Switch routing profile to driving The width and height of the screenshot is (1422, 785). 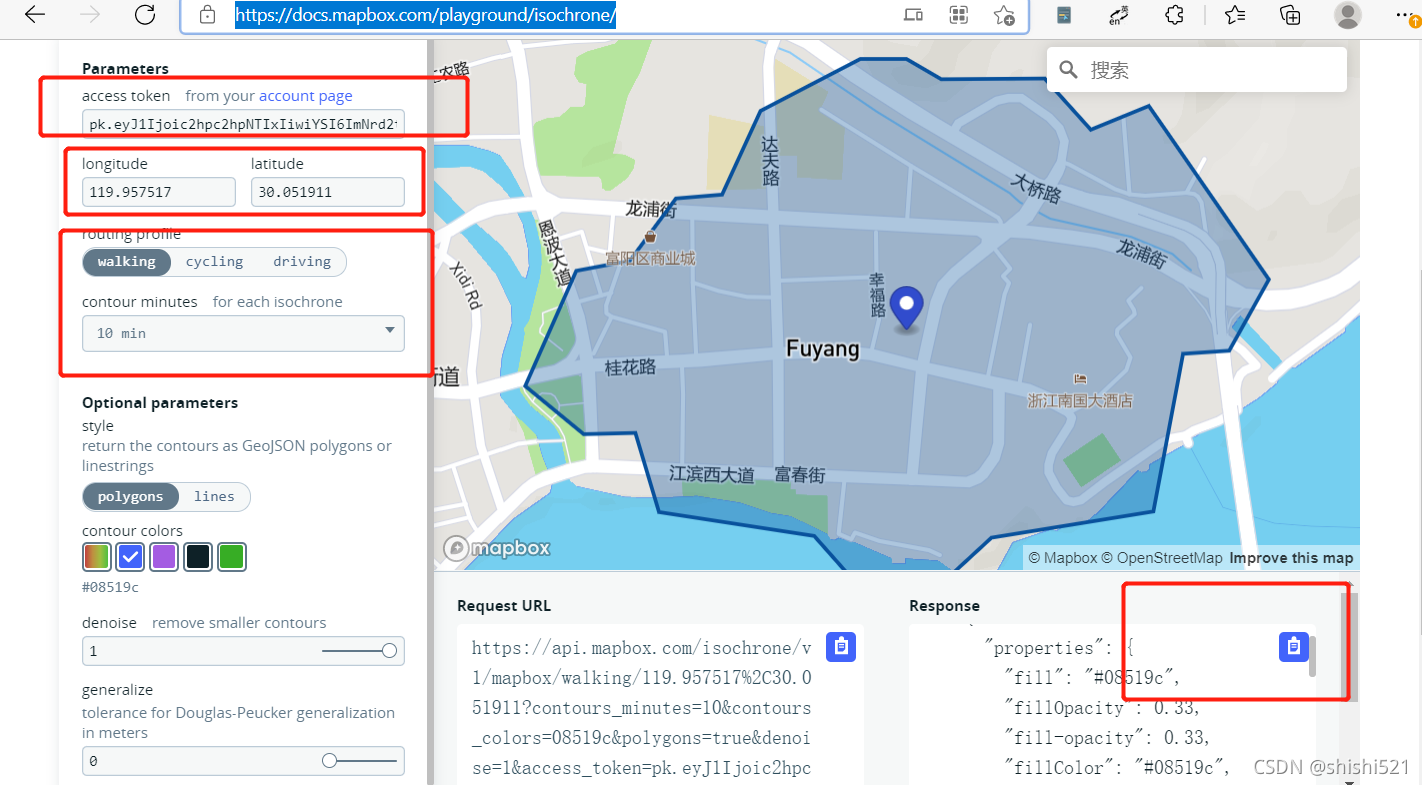(x=302, y=262)
